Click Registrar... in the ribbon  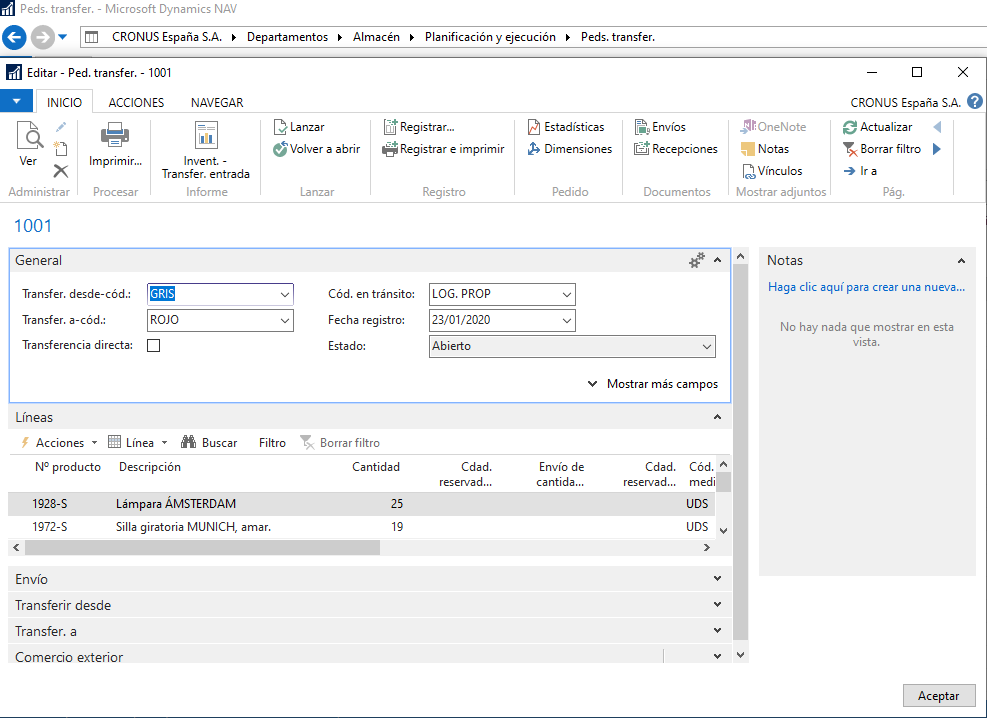pos(419,127)
